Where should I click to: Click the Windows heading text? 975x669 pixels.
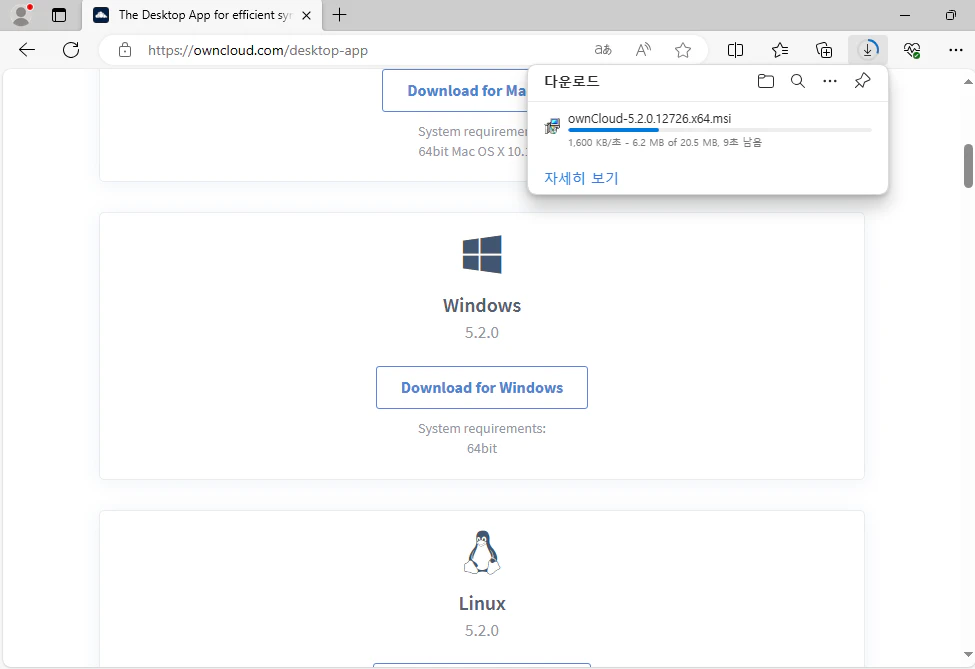point(482,305)
